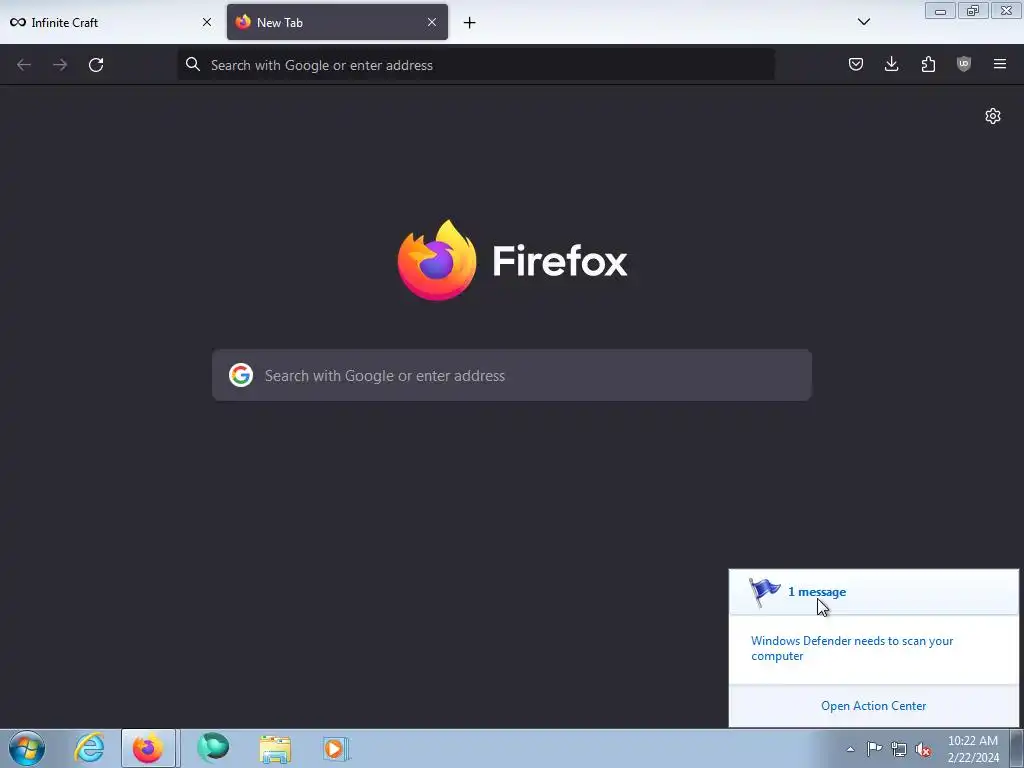Go back one page
1024x768 pixels.
(24, 65)
